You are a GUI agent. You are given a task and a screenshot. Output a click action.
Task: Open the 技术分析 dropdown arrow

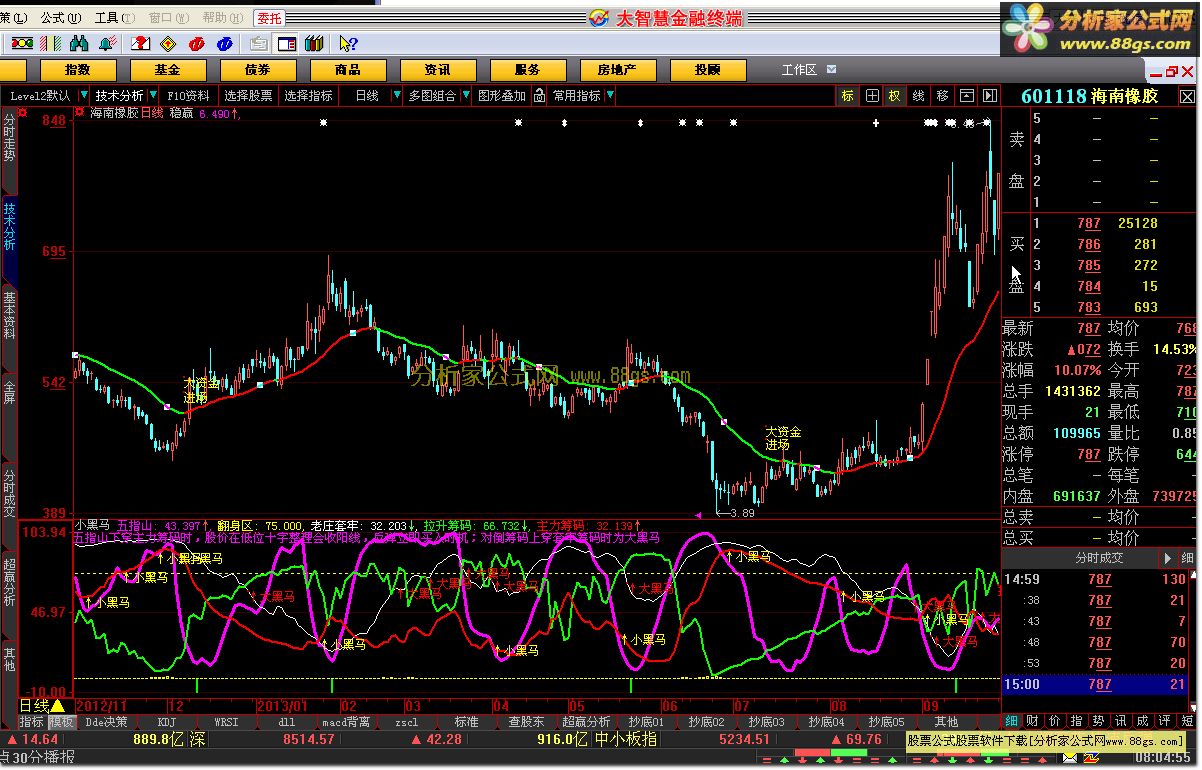pyautogui.click(x=153, y=95)
